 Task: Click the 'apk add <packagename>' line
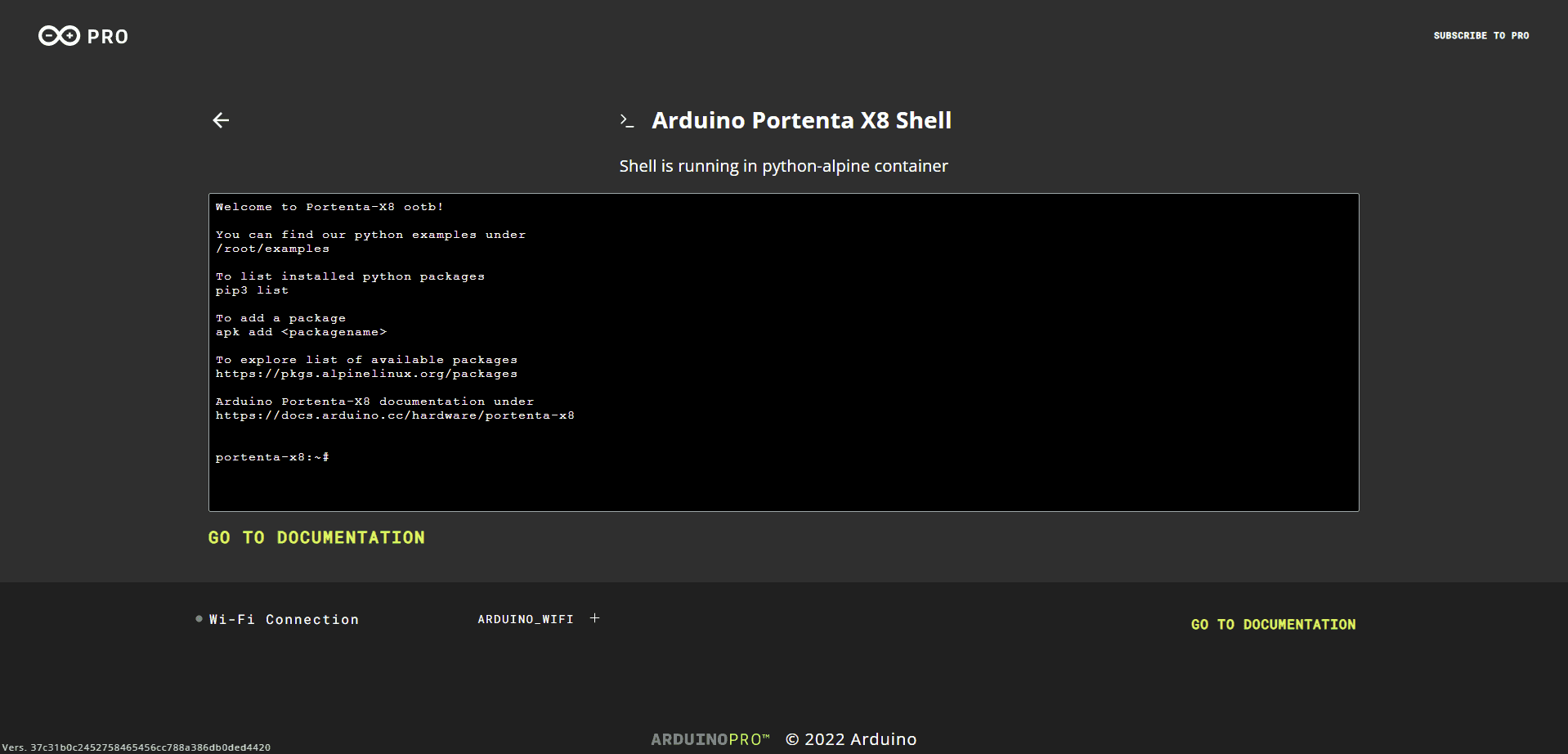[301, 332]
